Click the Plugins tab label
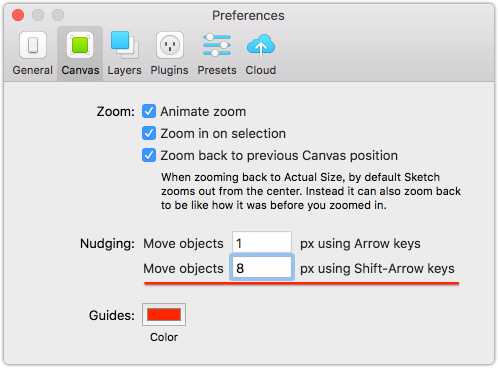Screen dimensions: 498x368 coord(170,70)
